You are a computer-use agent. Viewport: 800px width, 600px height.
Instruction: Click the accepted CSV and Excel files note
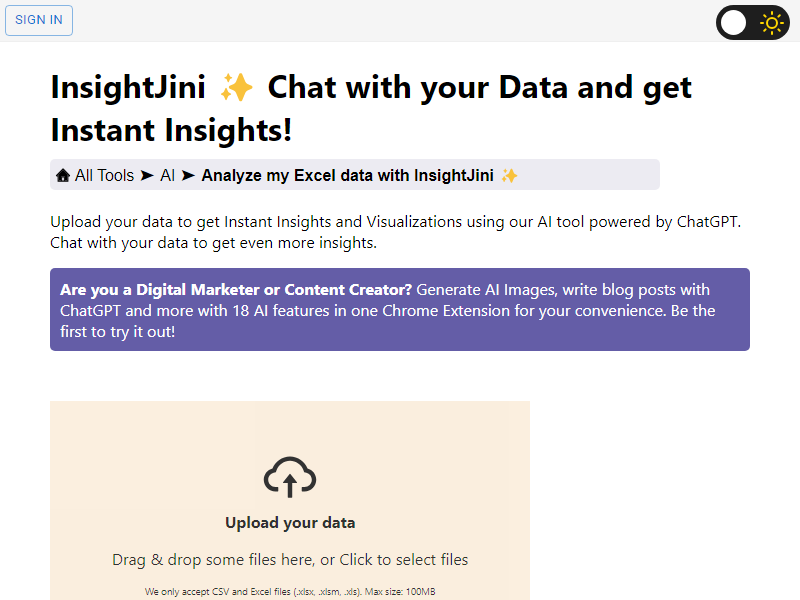(290, 591)
